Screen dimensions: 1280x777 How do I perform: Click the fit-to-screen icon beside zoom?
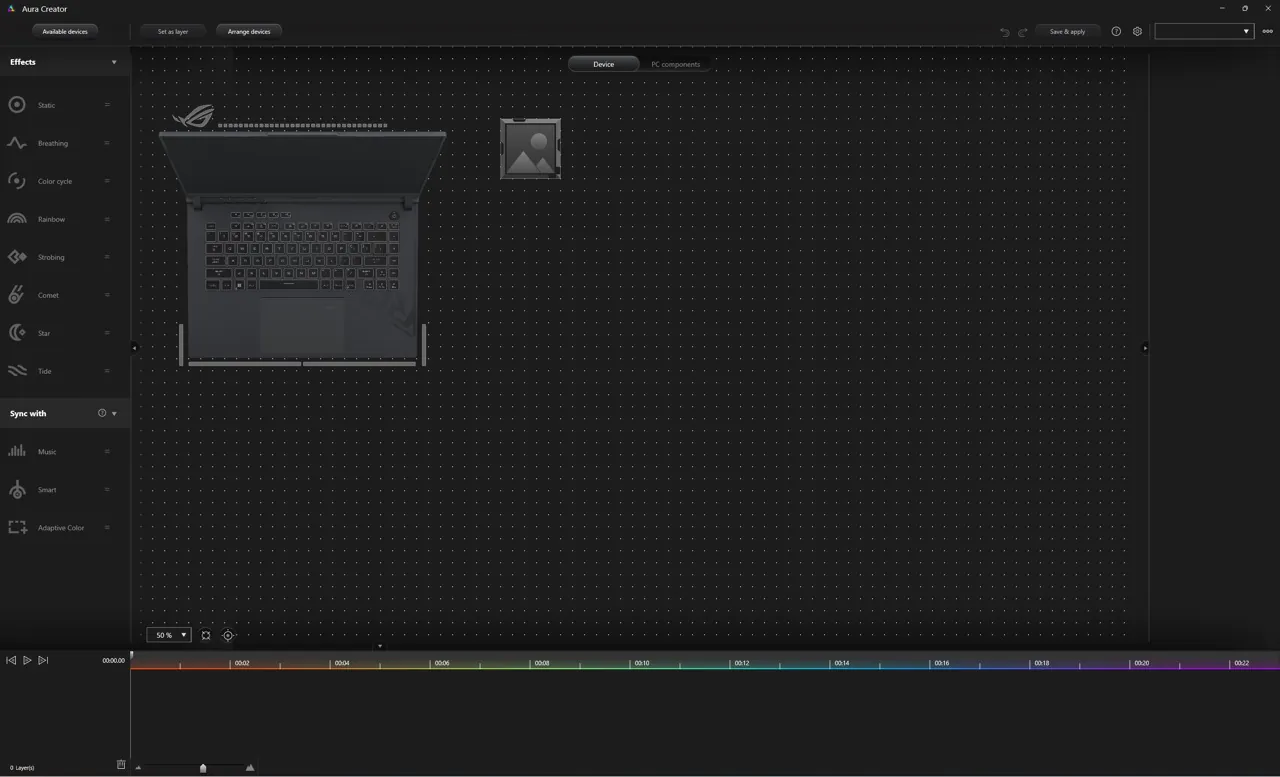pos(206,635)
